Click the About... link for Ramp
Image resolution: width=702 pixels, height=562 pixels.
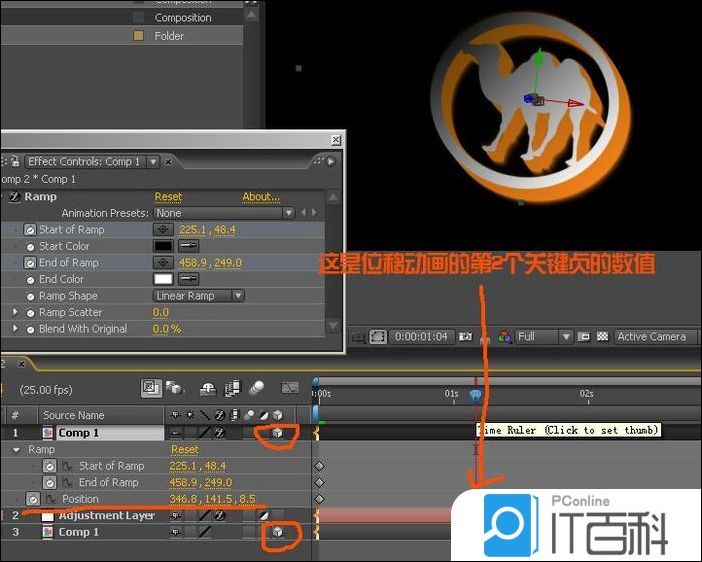[261, 197]
